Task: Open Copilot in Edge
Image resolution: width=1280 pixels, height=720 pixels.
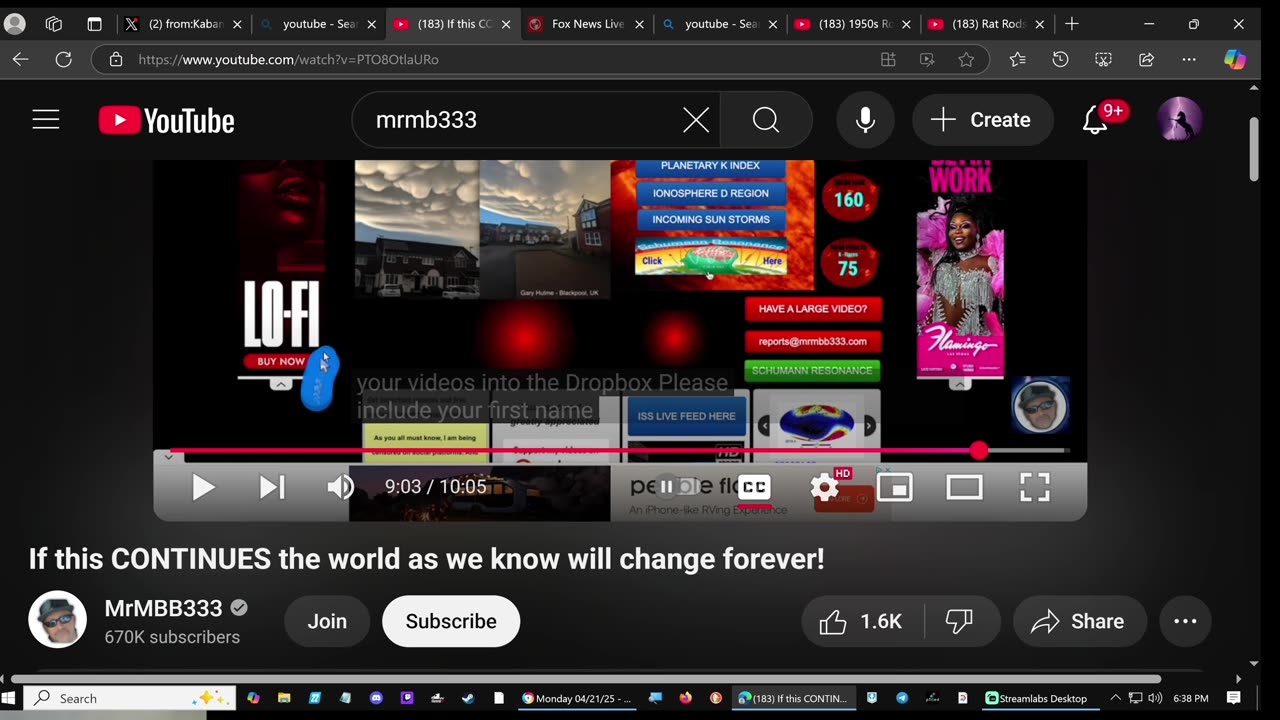Action: tap(1235, 60)
